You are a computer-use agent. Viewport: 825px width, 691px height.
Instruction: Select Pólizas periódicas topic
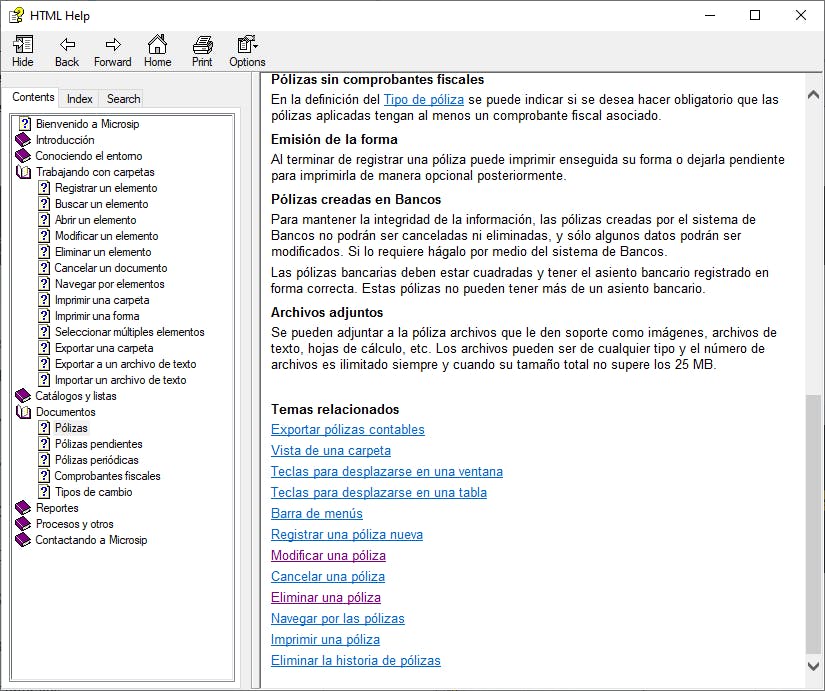(x=96, y=460)
